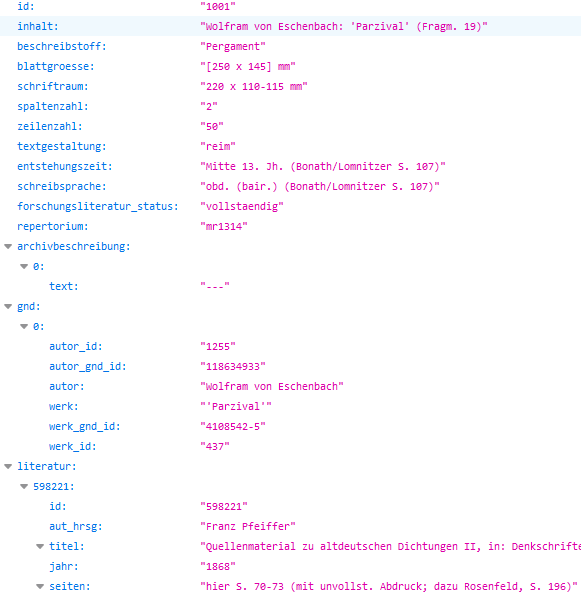581x600 pixels.
Task: Collapse the 0 entry under archivbeschreibung
Action: pos(24,266)
